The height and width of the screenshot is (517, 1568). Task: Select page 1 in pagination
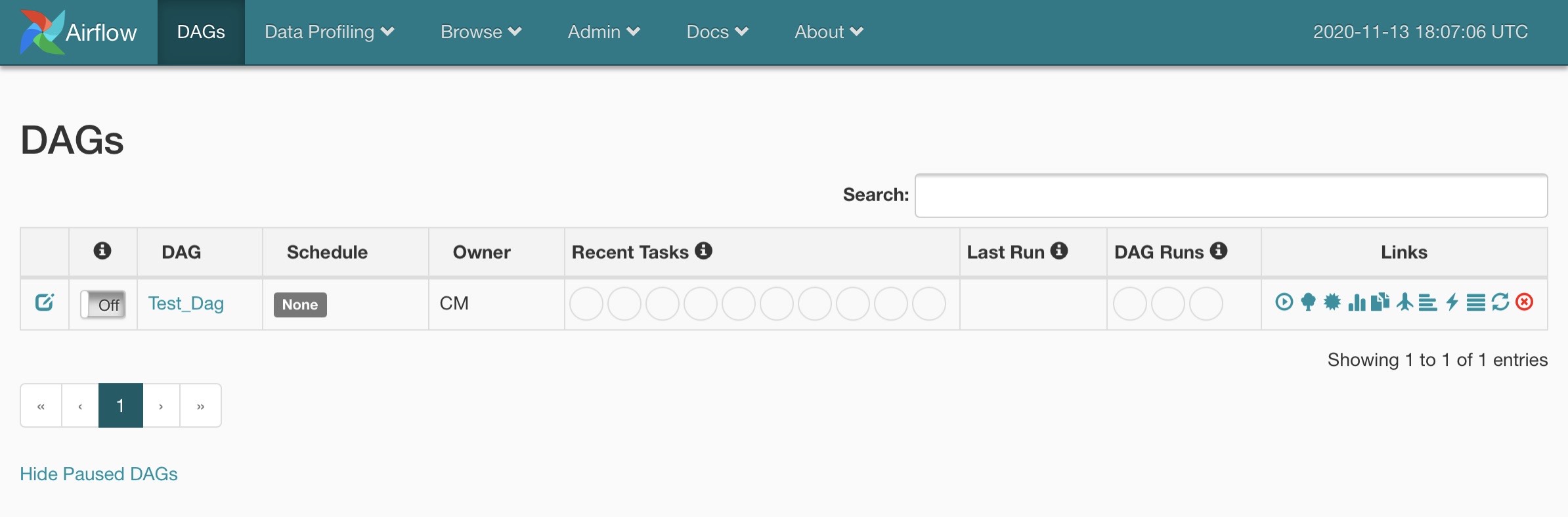[121, 405]
